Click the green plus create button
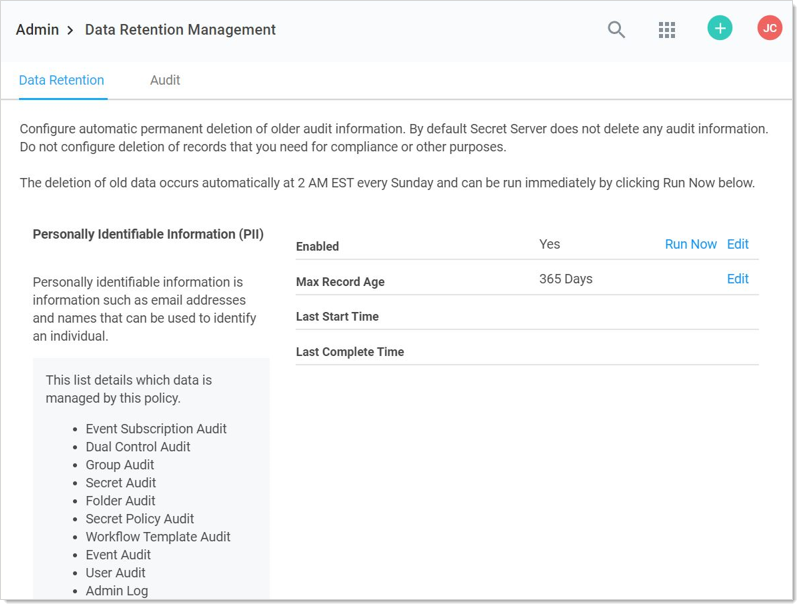 pyautogui.click(x=719, y=29)
